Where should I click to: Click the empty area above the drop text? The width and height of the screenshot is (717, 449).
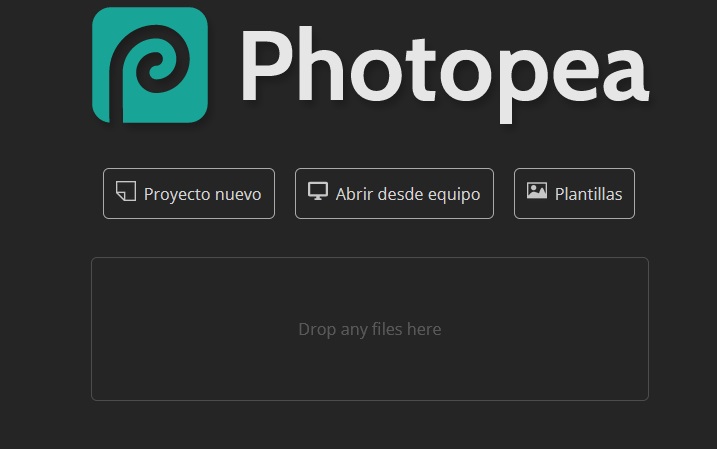369,289
